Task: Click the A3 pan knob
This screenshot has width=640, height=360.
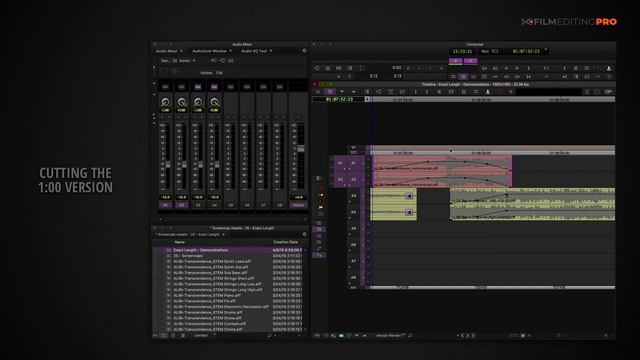Action: coord(198,102)
